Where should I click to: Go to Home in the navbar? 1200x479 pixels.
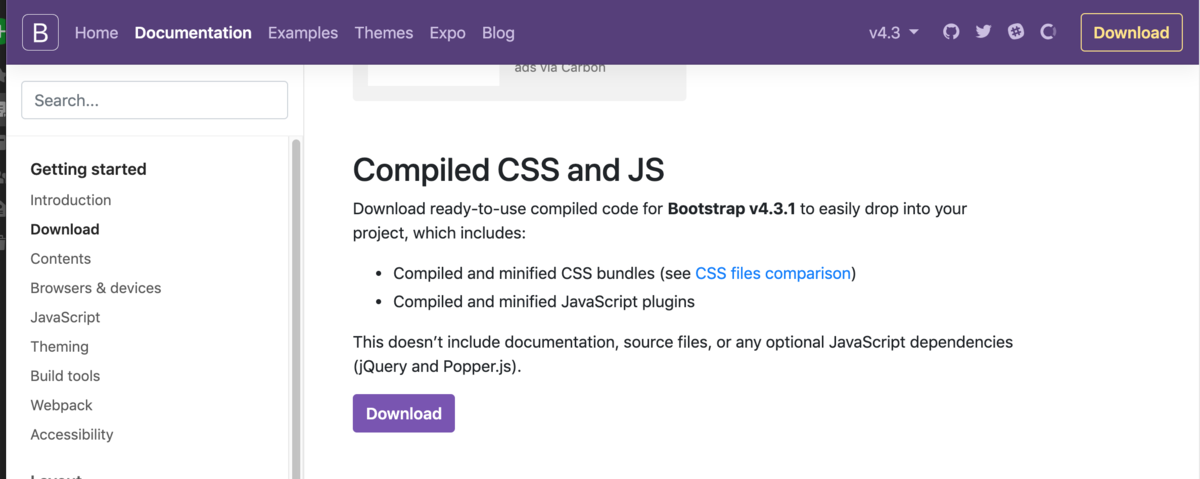96,33
